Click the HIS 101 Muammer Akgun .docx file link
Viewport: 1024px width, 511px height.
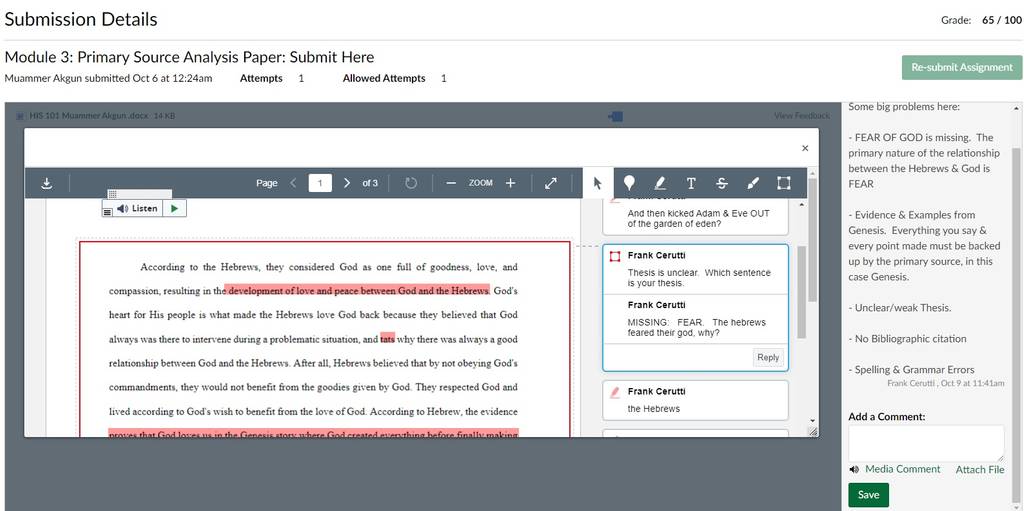[89, 116]
